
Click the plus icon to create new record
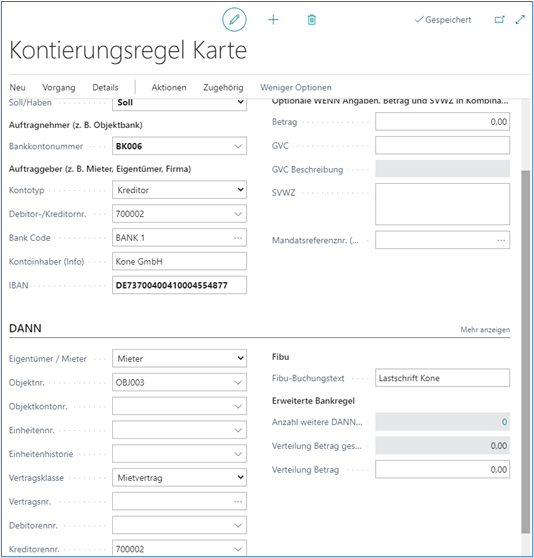pos(273,20)
